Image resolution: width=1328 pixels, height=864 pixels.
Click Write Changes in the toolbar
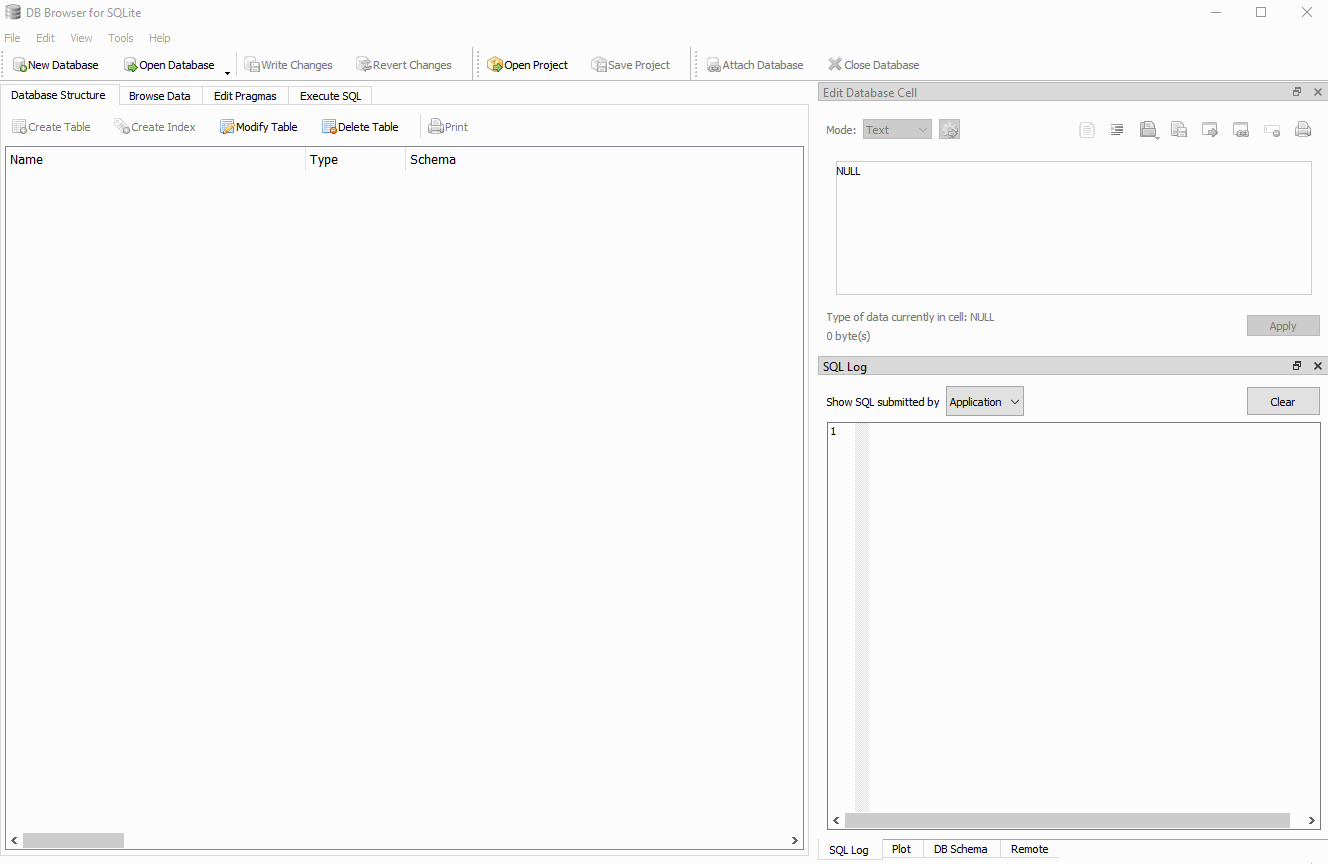pyautogui.click(x=288, y=65)
